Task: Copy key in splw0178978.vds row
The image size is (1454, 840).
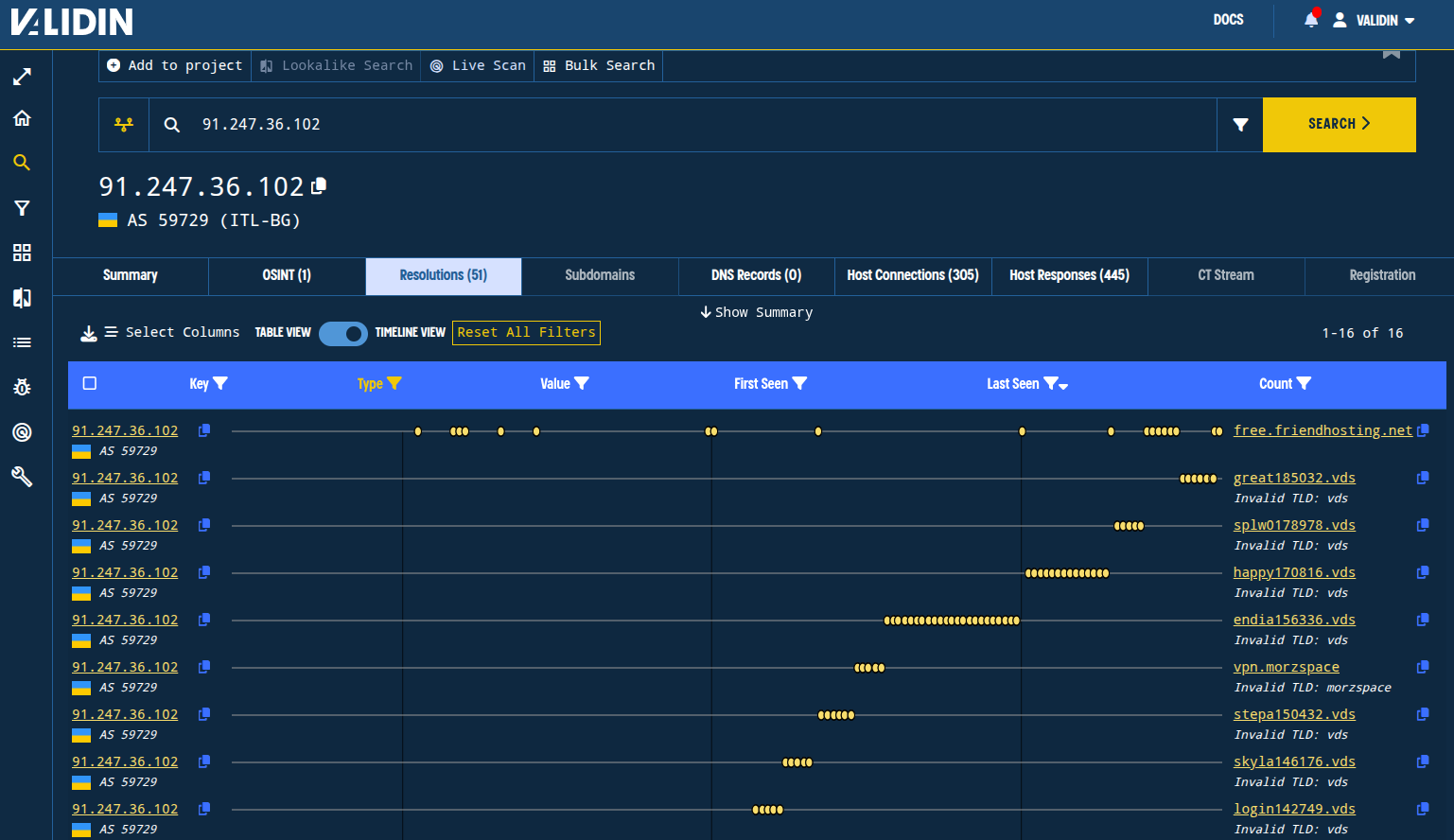Action: (203, 525)
